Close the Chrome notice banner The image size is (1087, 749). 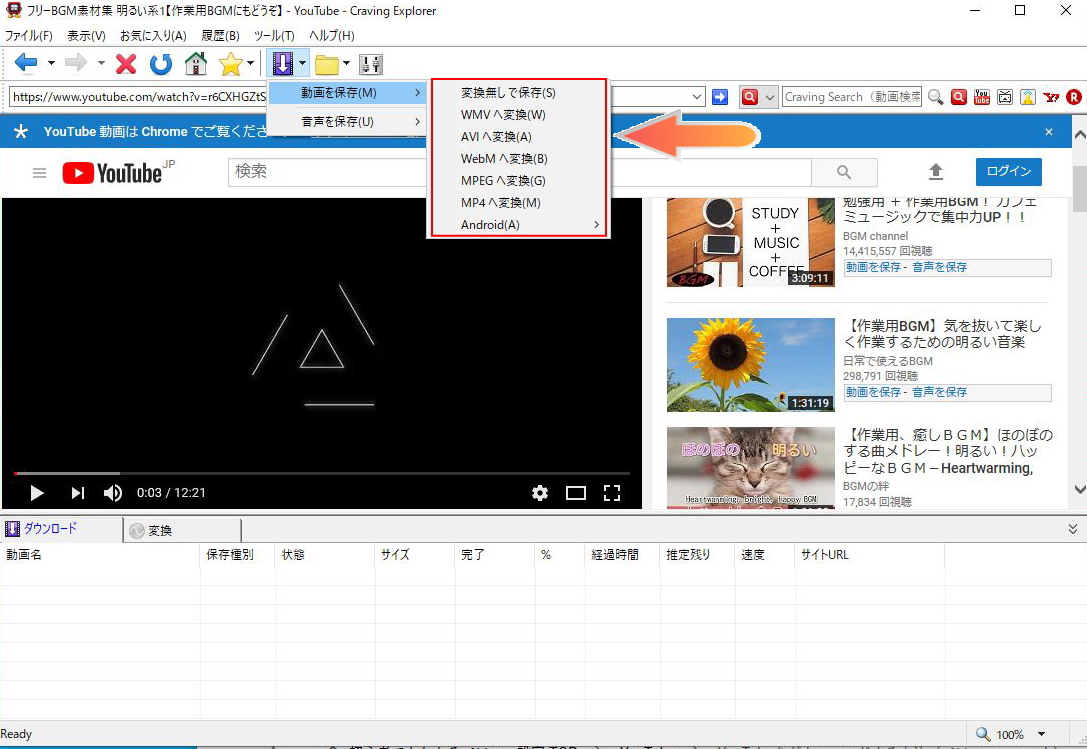click(1049, 132)
